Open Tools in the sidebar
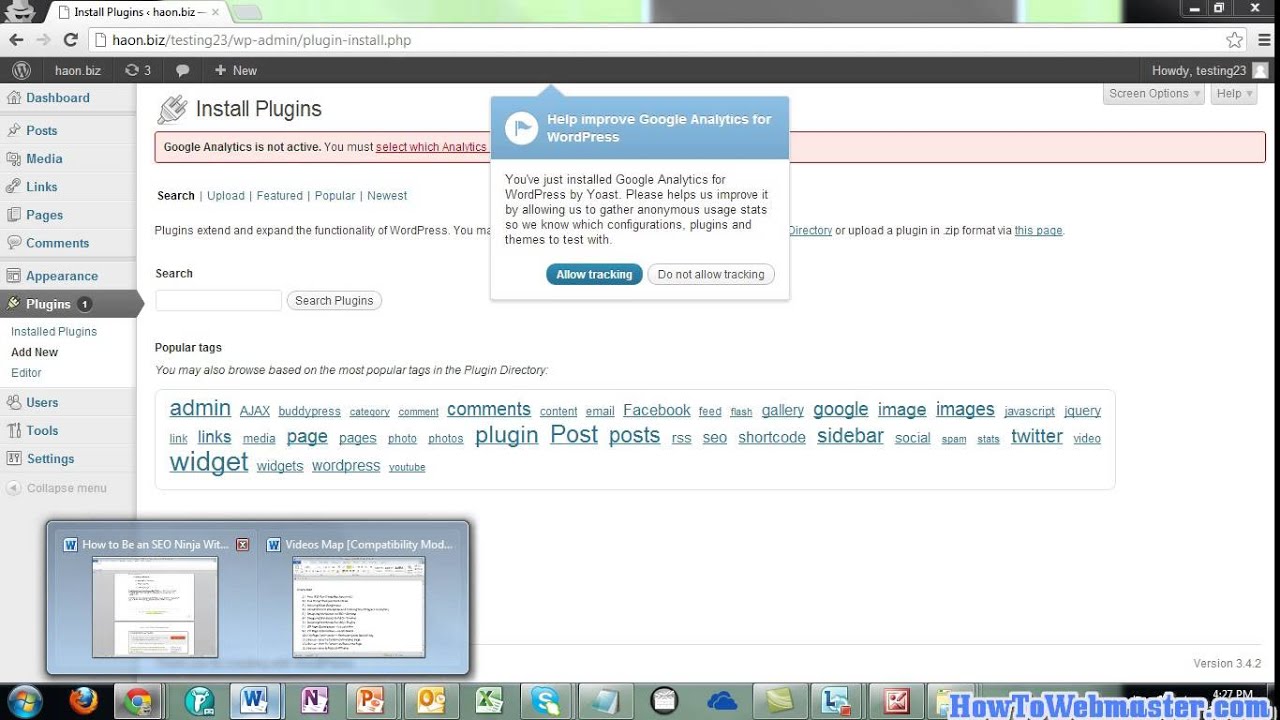This screenshot has height=720, width=1280. [42, 430]
